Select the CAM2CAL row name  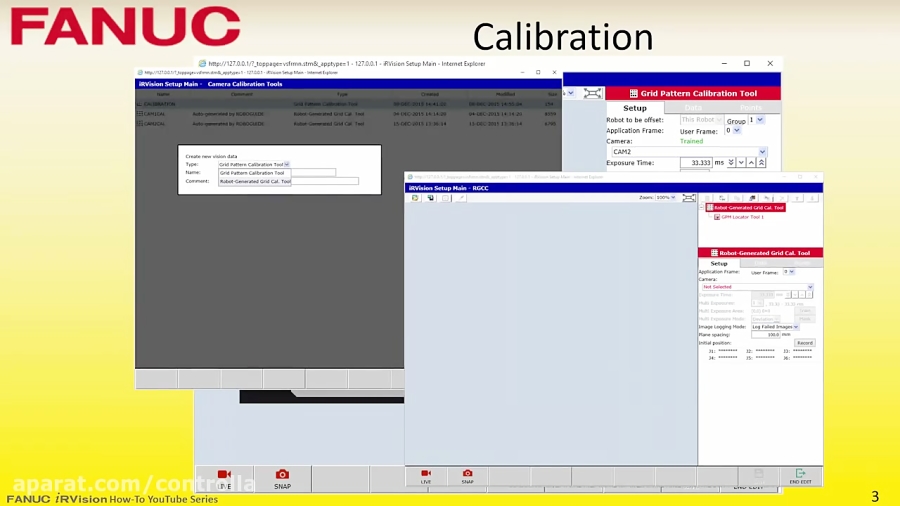tap(154, 123)
